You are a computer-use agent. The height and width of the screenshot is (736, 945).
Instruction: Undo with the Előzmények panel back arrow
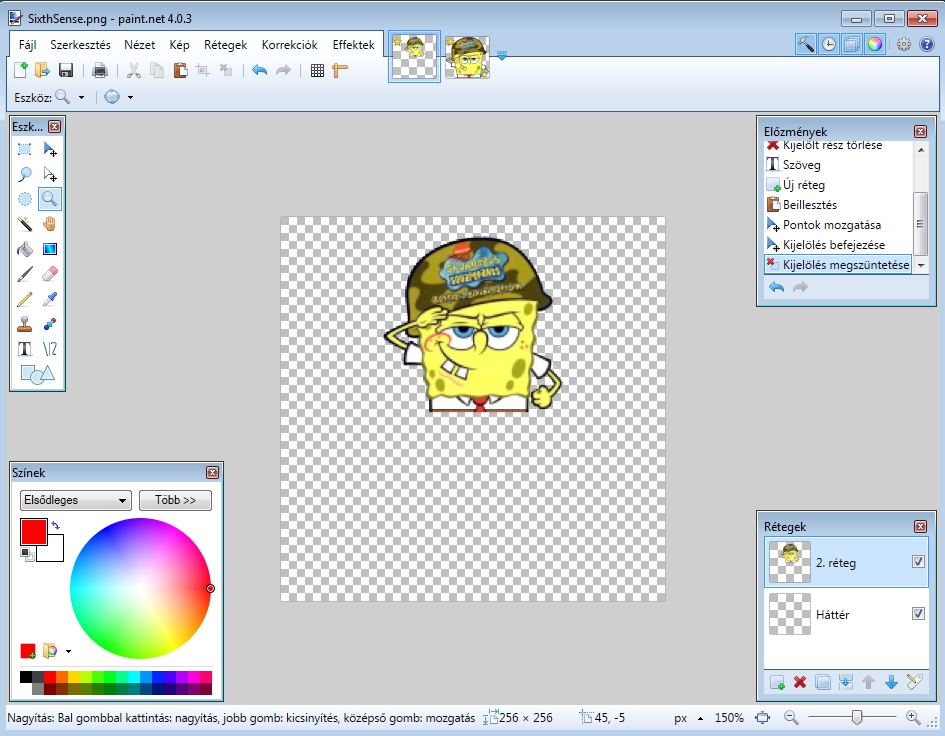pos(776,287)
